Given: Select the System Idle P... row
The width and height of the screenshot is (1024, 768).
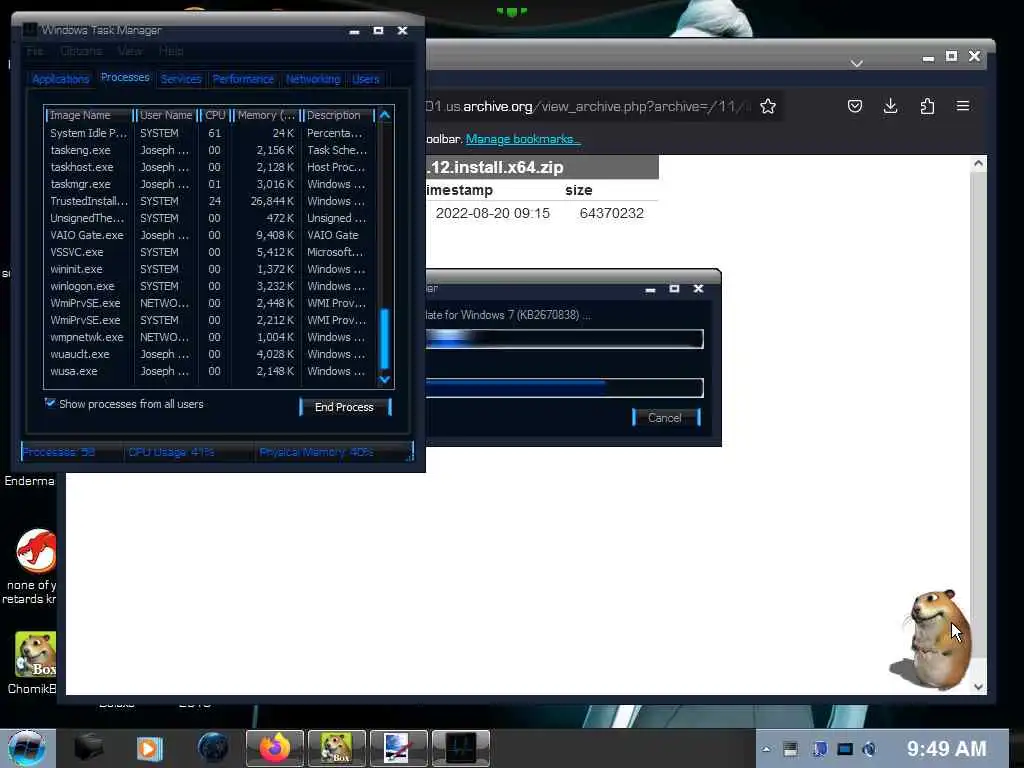Looking at the screenshot, I should pos(210,133).
